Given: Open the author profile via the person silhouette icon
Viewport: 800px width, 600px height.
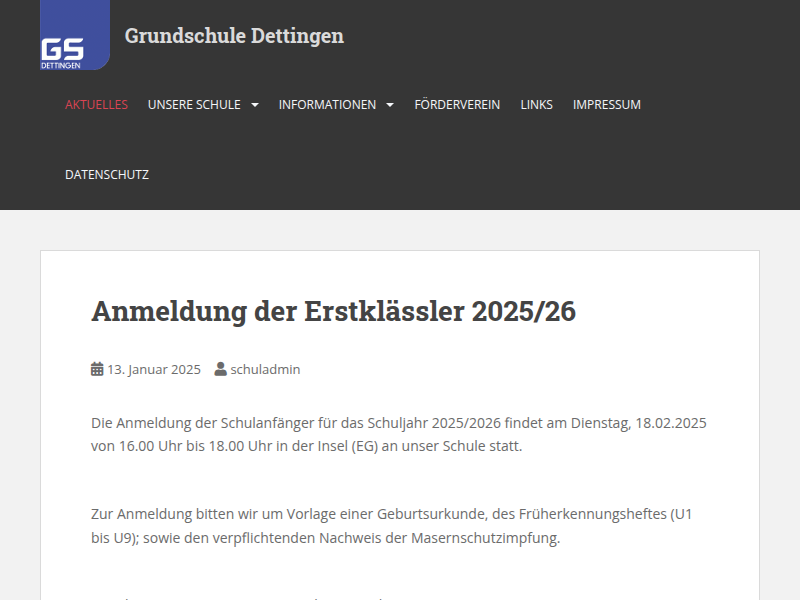Looking at the screenshot, I should [220, 368].
